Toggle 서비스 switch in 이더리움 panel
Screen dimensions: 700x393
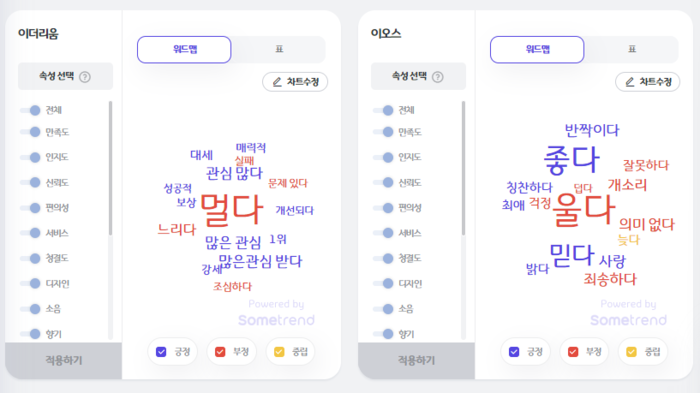(31, 233)
